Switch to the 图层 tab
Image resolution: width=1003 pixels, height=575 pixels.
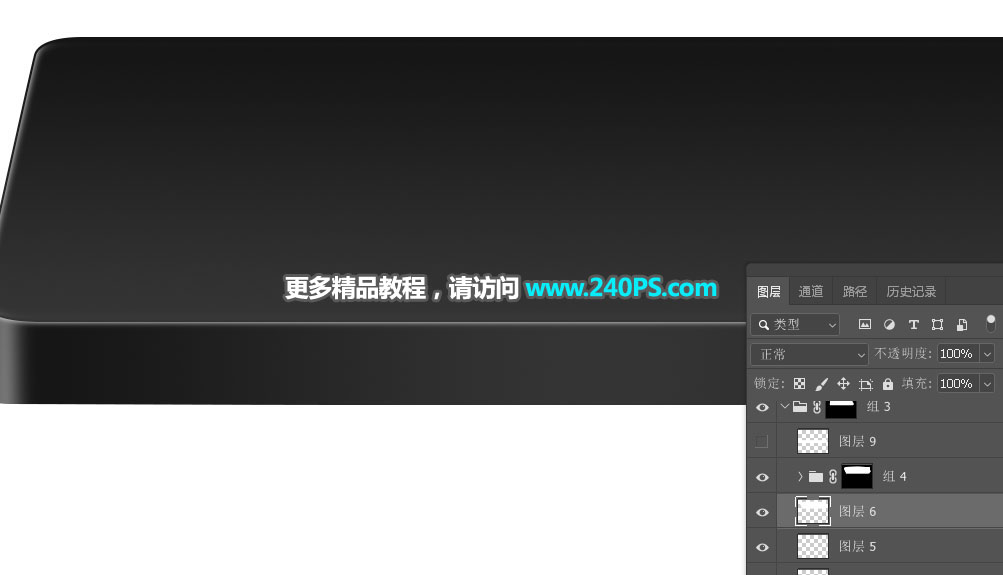point(768,292)
